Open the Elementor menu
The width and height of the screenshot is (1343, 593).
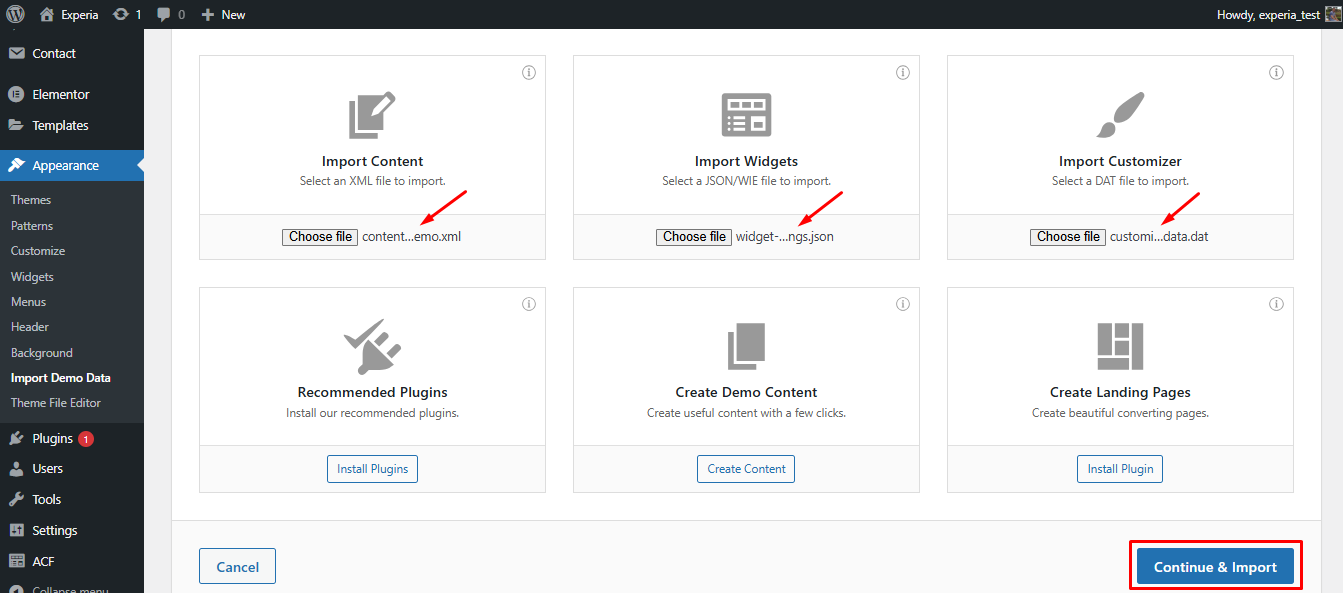pos(61,94)
